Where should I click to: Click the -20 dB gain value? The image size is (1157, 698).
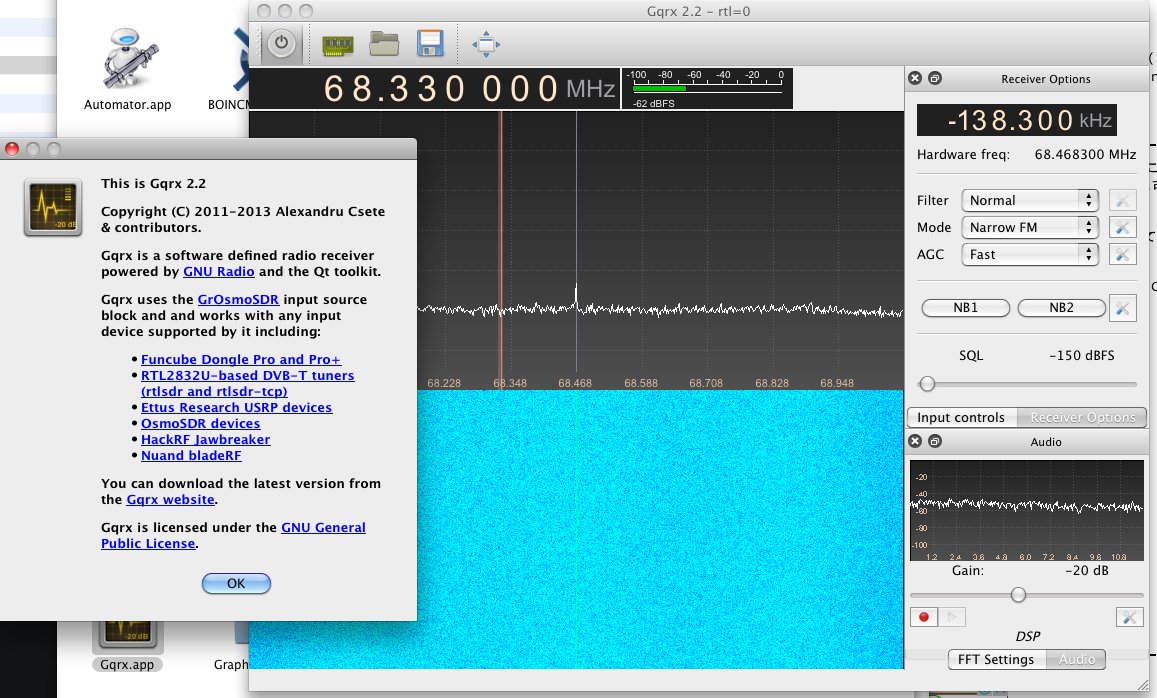[x=1086, y=570]
